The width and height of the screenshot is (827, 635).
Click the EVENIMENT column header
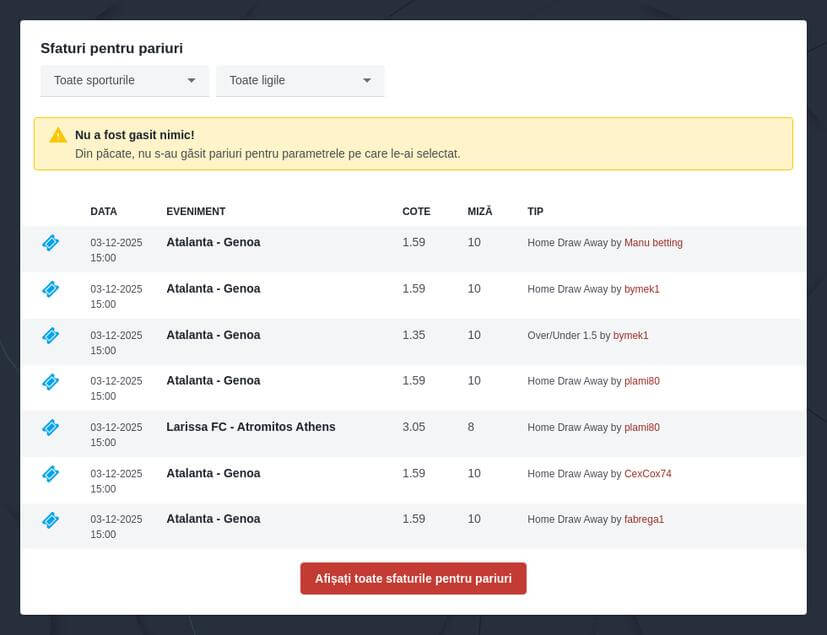196,211
